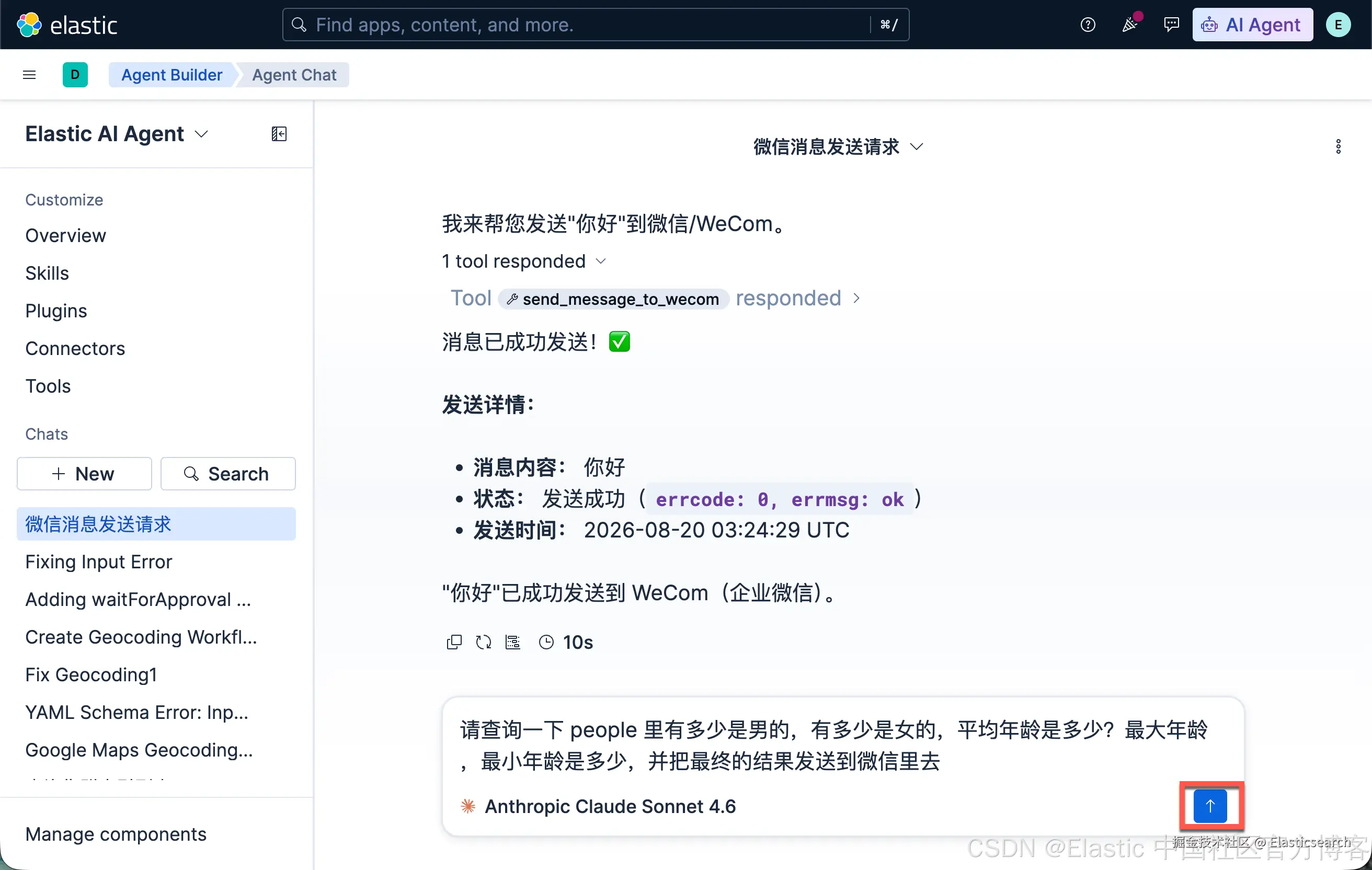This screenshot has height=870, width=1372.
Task: Open the conversation three-dot options menu
Action: pyautogui.click(x=1339, y=146)
